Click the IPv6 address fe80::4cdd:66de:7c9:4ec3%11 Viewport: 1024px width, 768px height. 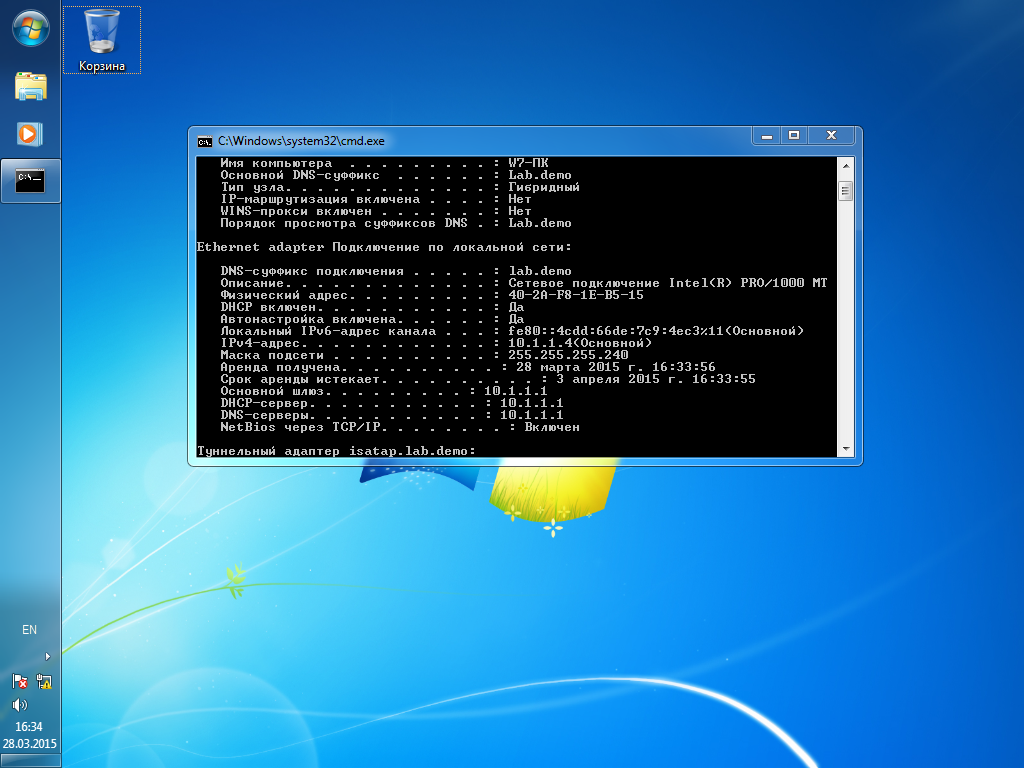(616, 331)
